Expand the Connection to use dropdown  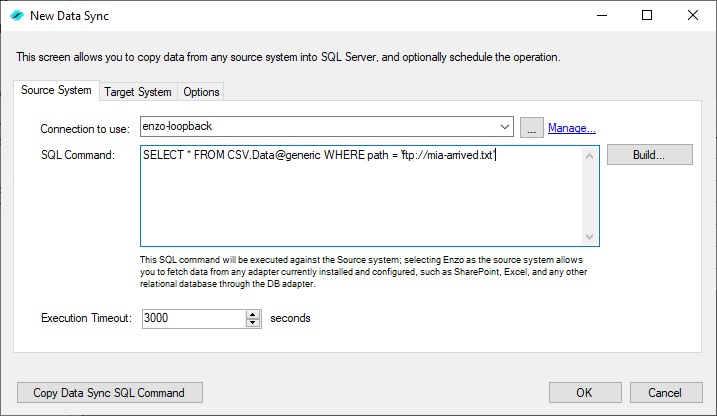(x=505, y=128)
